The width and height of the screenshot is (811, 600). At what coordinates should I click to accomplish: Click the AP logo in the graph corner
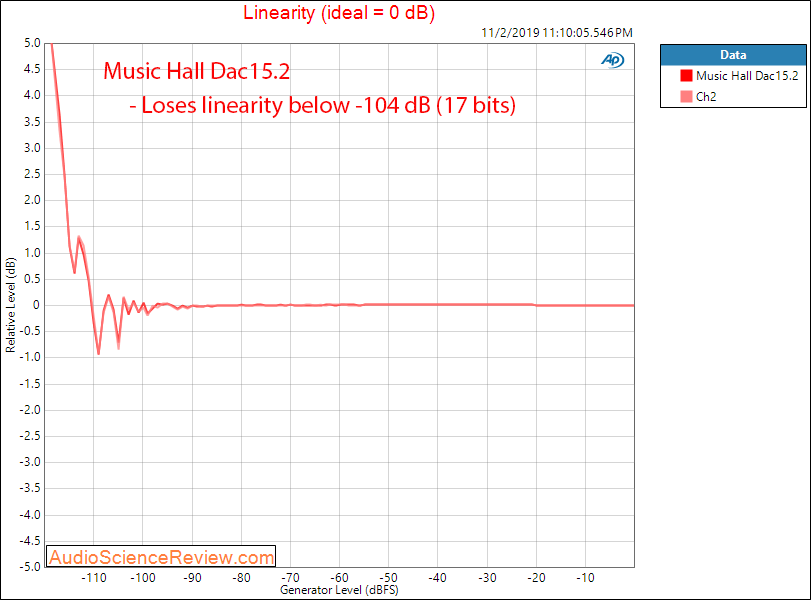click(613, 60)
